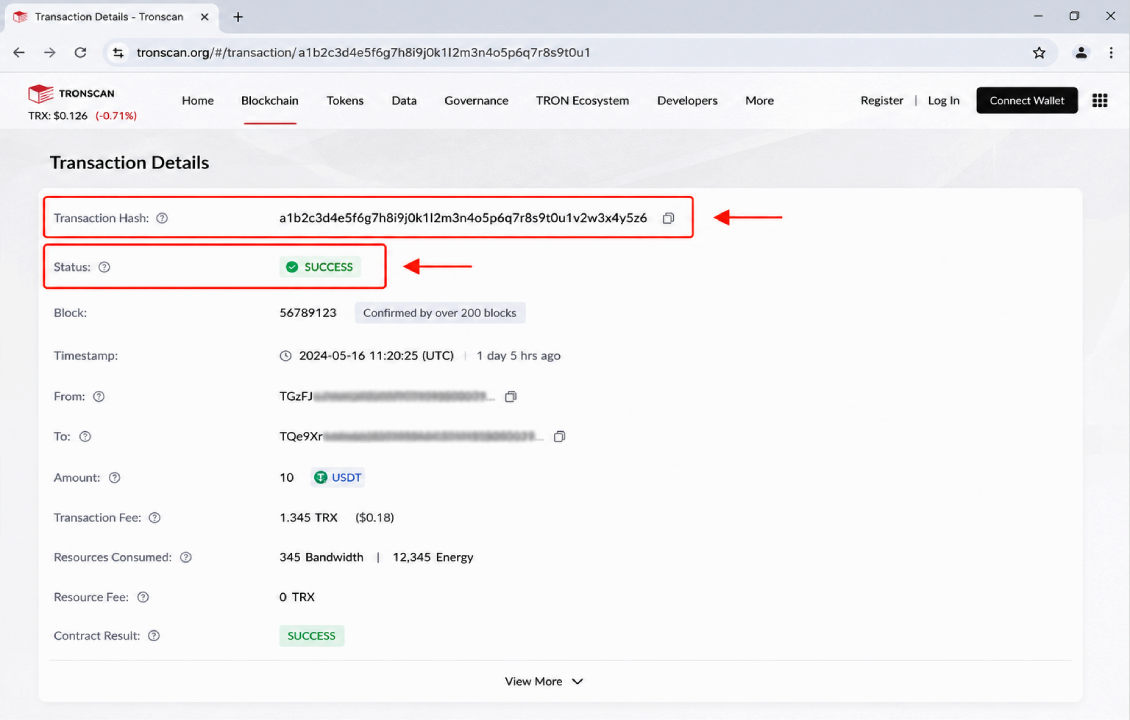Open the From address TGzFJ link
1130x720 pixels.
point(387,396)
